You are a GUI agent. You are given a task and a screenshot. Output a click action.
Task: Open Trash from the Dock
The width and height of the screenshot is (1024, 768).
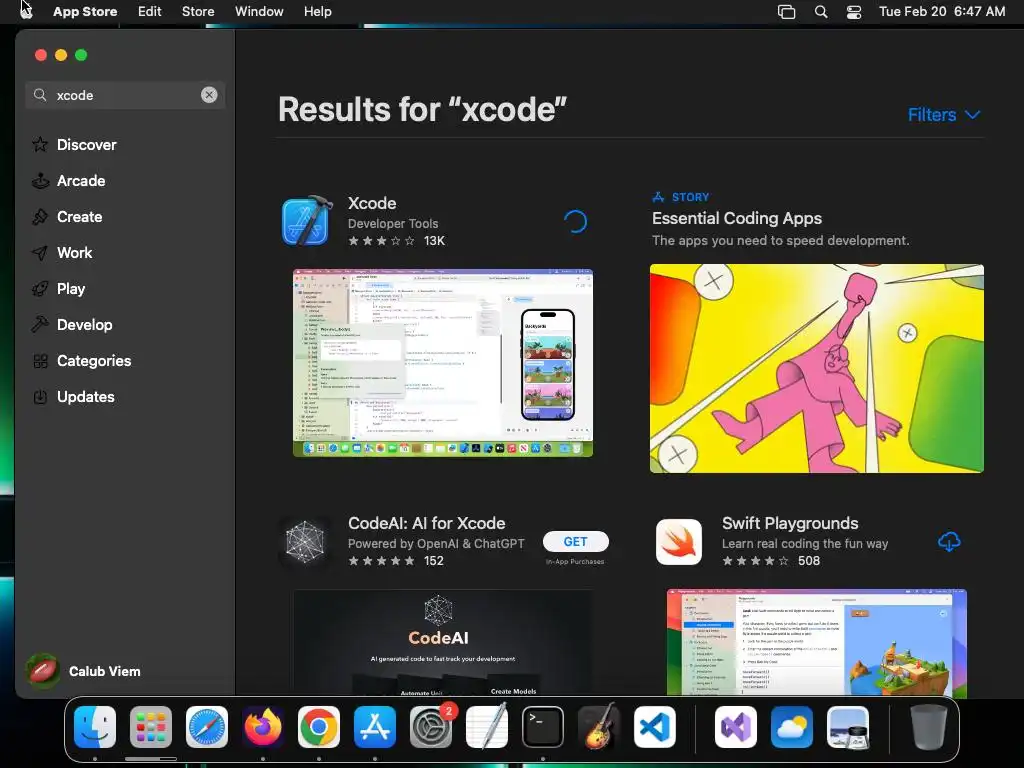929,727
